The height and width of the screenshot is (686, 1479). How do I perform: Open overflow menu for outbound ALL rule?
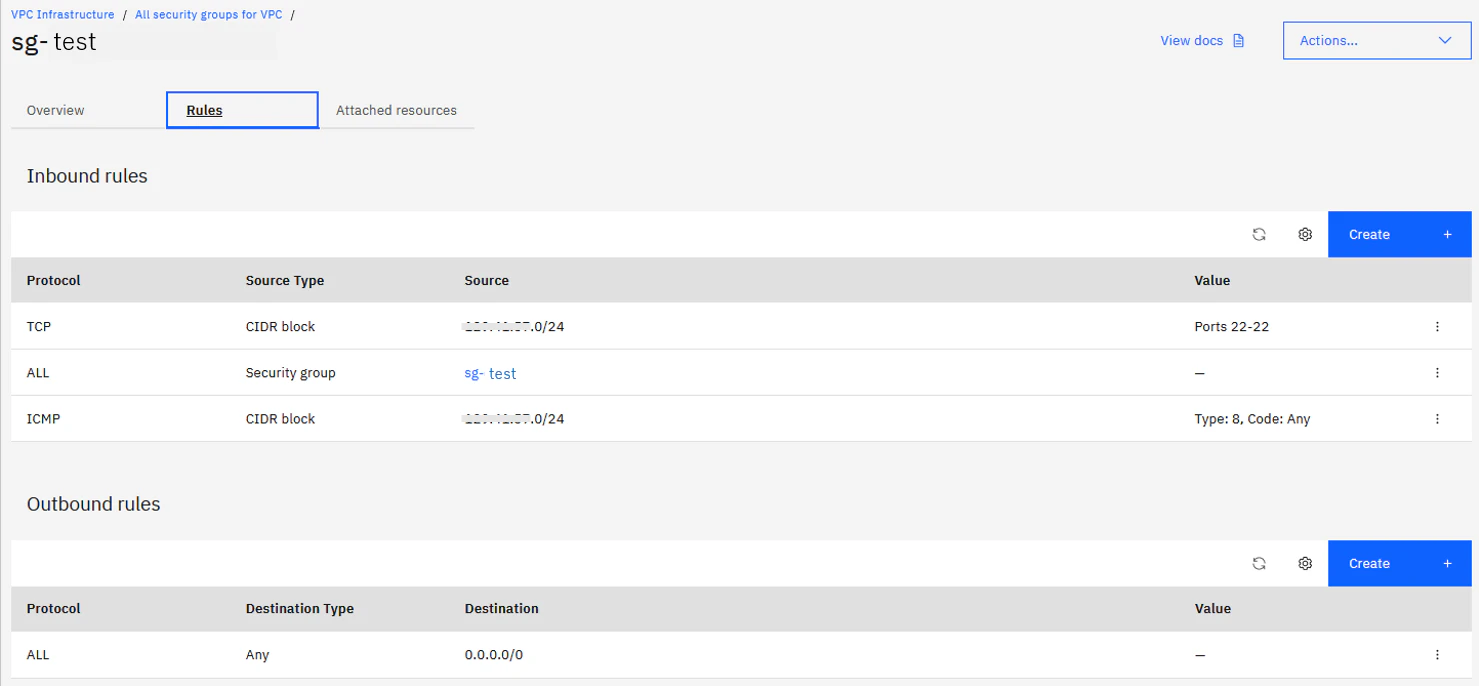1437,655
